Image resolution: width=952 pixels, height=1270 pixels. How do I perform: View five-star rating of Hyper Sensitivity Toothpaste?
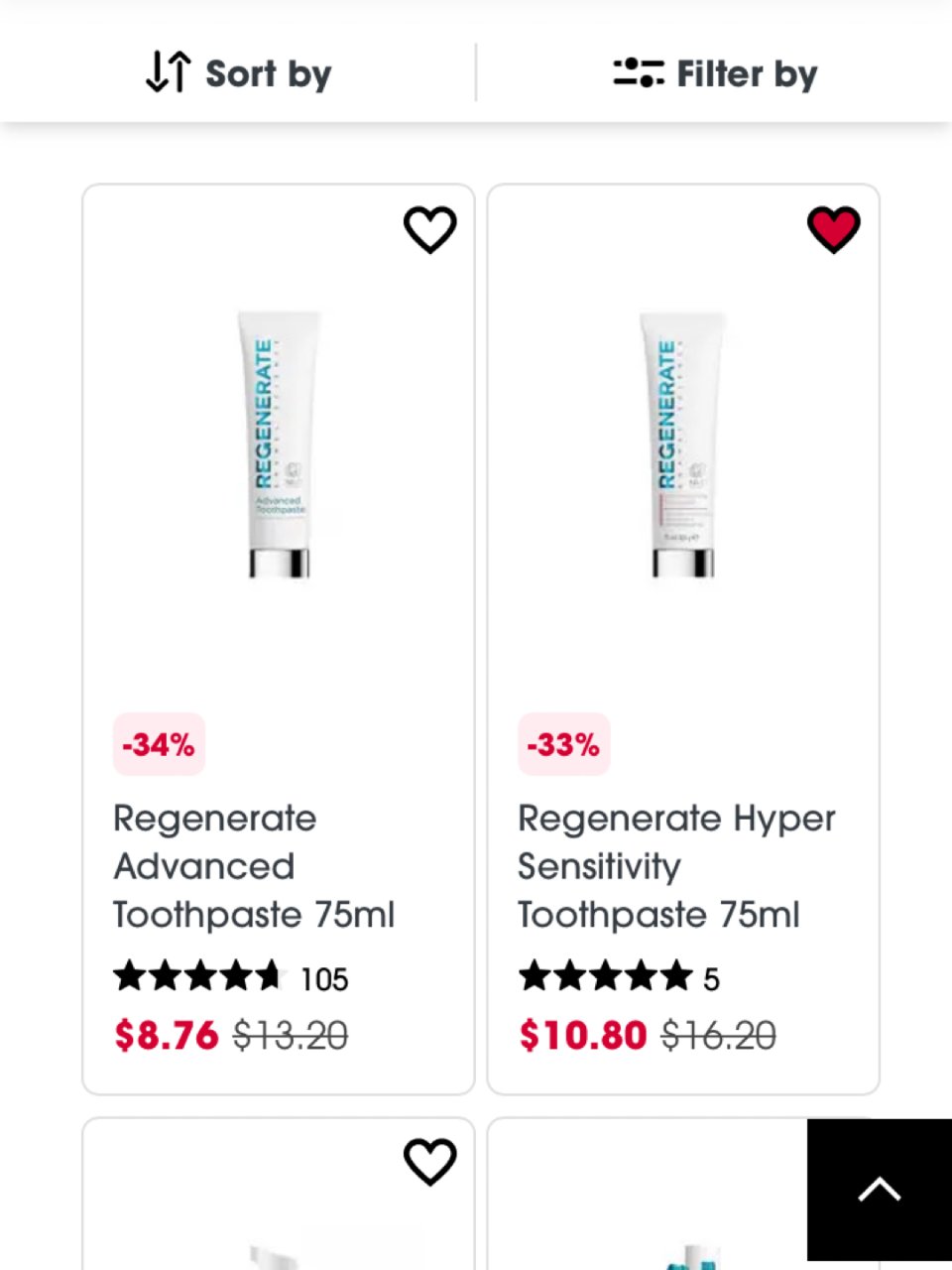pyautogui.click(x=605, y=977)
